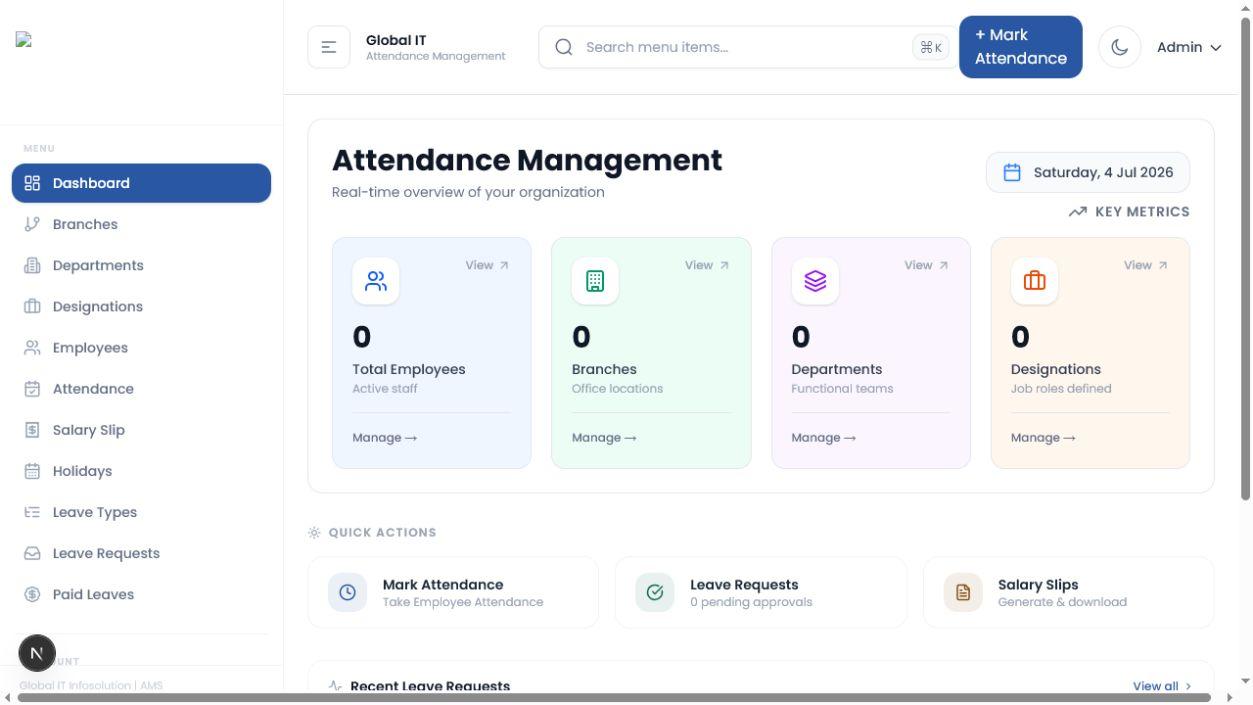This screenshot has width=1253, height=705.
Task: Click Manage under Total Employees
Action: tap(385, 437)
